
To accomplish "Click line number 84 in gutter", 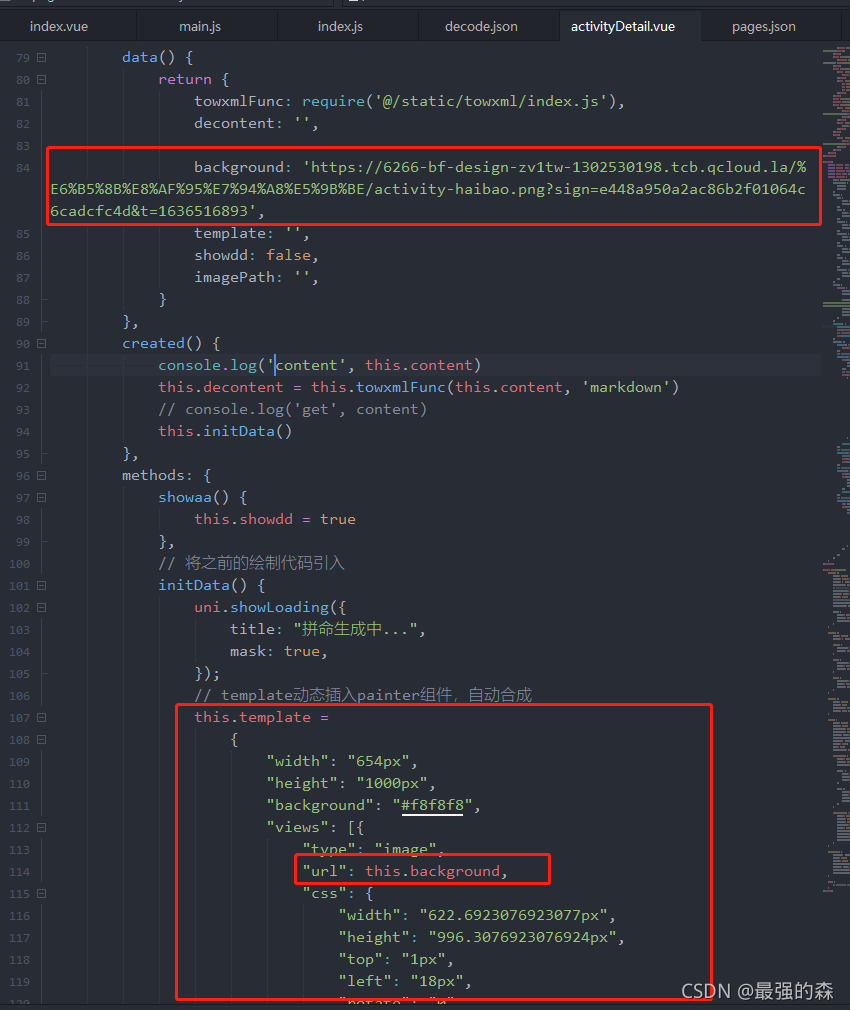I will point(23,168).
